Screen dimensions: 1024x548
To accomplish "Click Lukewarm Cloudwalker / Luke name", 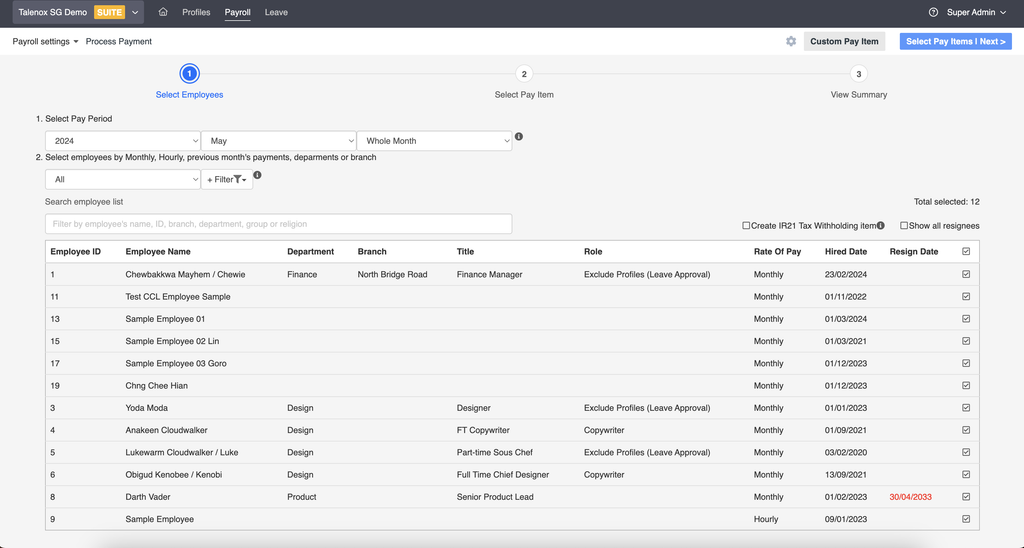I will [x=182, y=453].
